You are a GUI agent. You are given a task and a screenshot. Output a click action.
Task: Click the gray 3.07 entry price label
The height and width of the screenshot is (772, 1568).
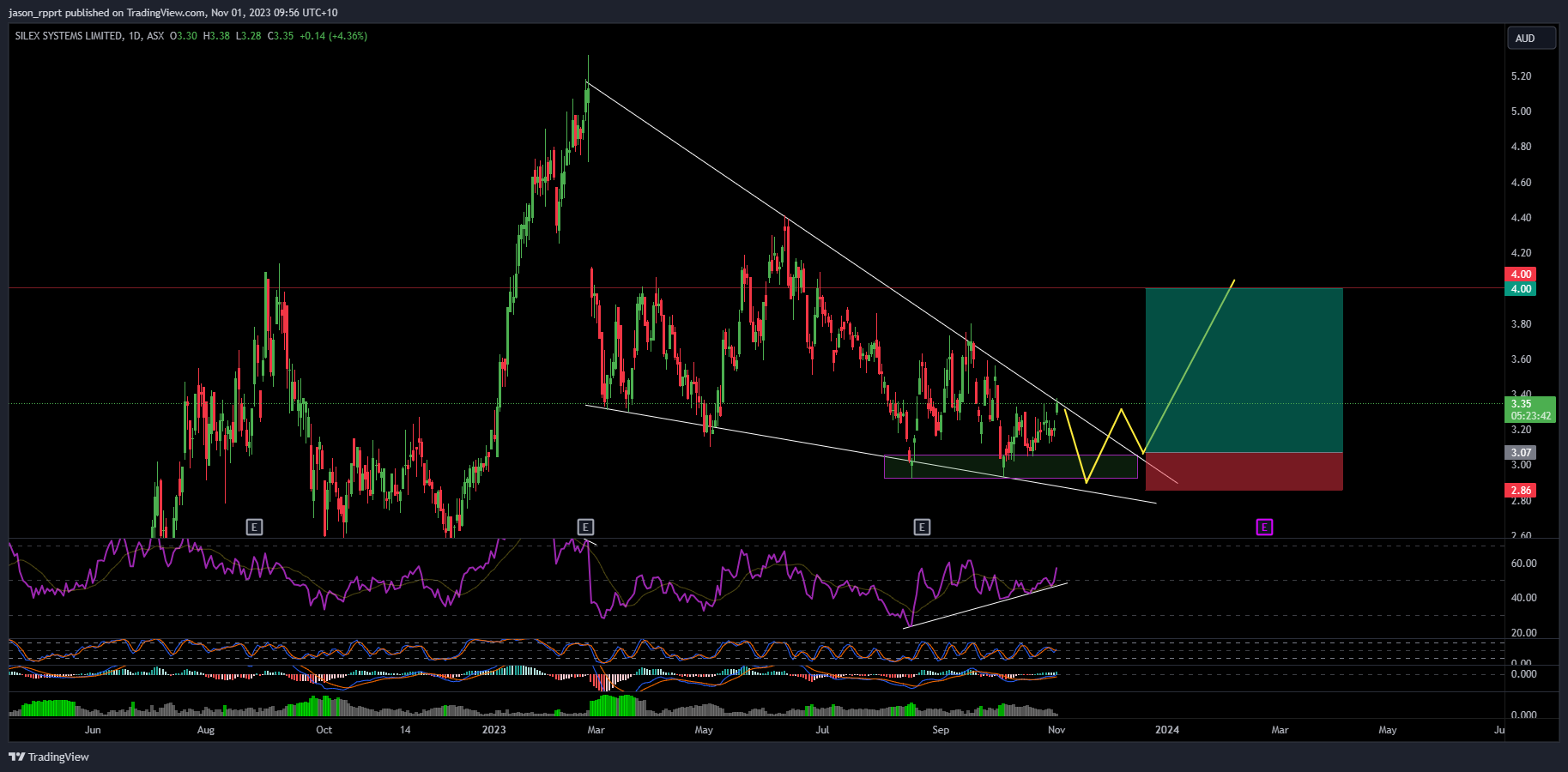(1521, 452)
